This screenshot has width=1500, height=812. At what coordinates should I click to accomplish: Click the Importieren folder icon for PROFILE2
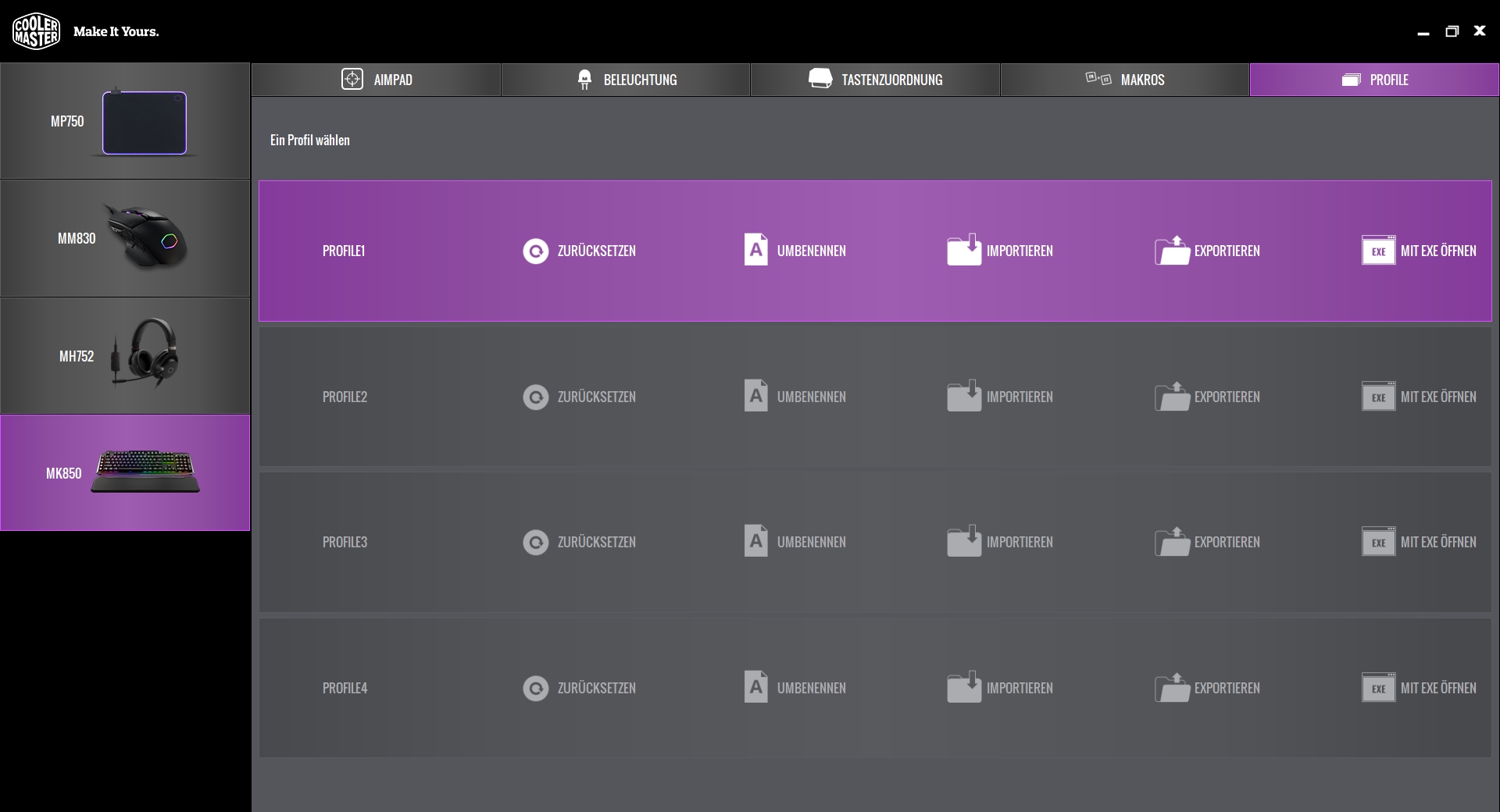point(963,396)
